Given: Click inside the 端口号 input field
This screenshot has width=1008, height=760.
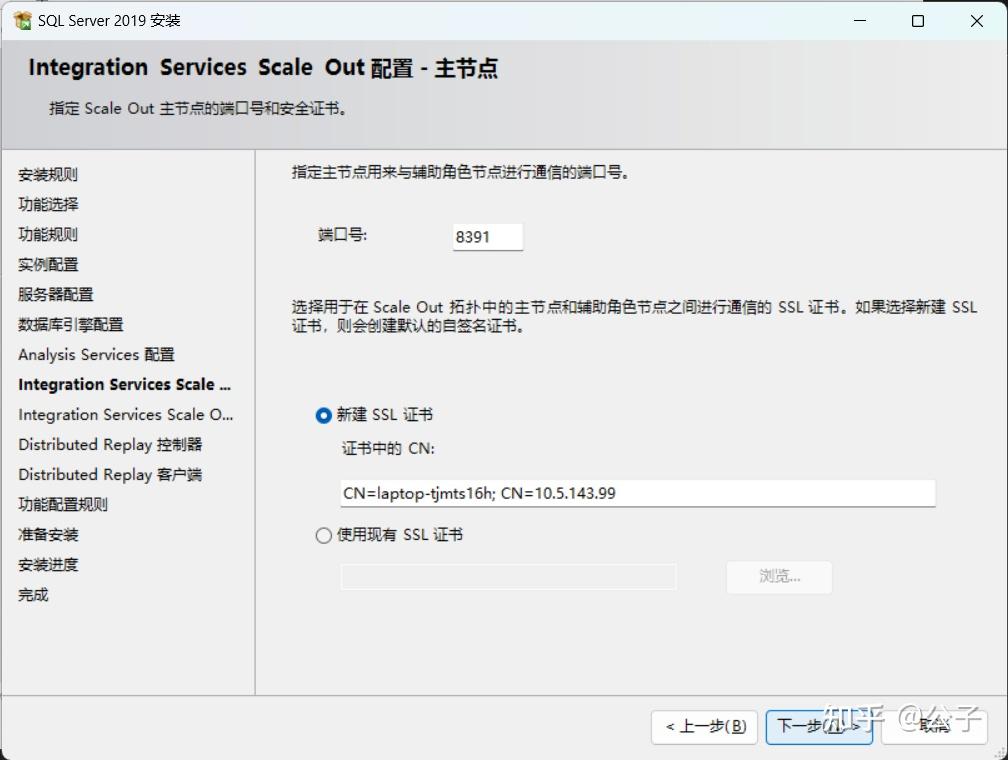Looking at the screenshot, I should [487, 236].
